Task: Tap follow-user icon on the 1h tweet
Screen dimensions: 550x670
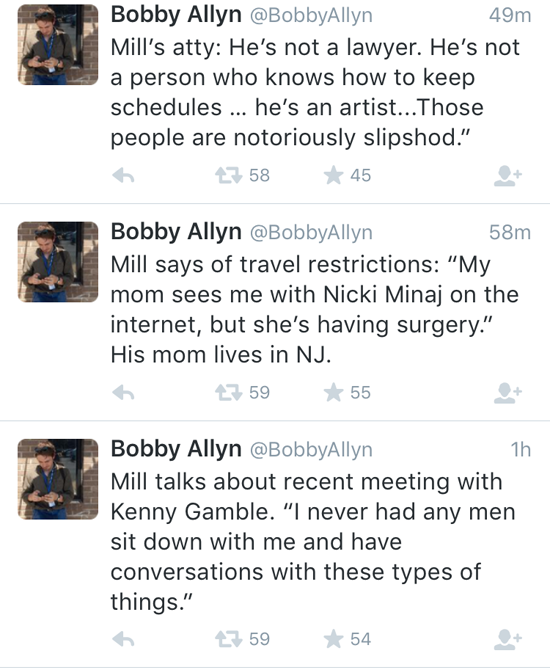Action: click(508, 640)
